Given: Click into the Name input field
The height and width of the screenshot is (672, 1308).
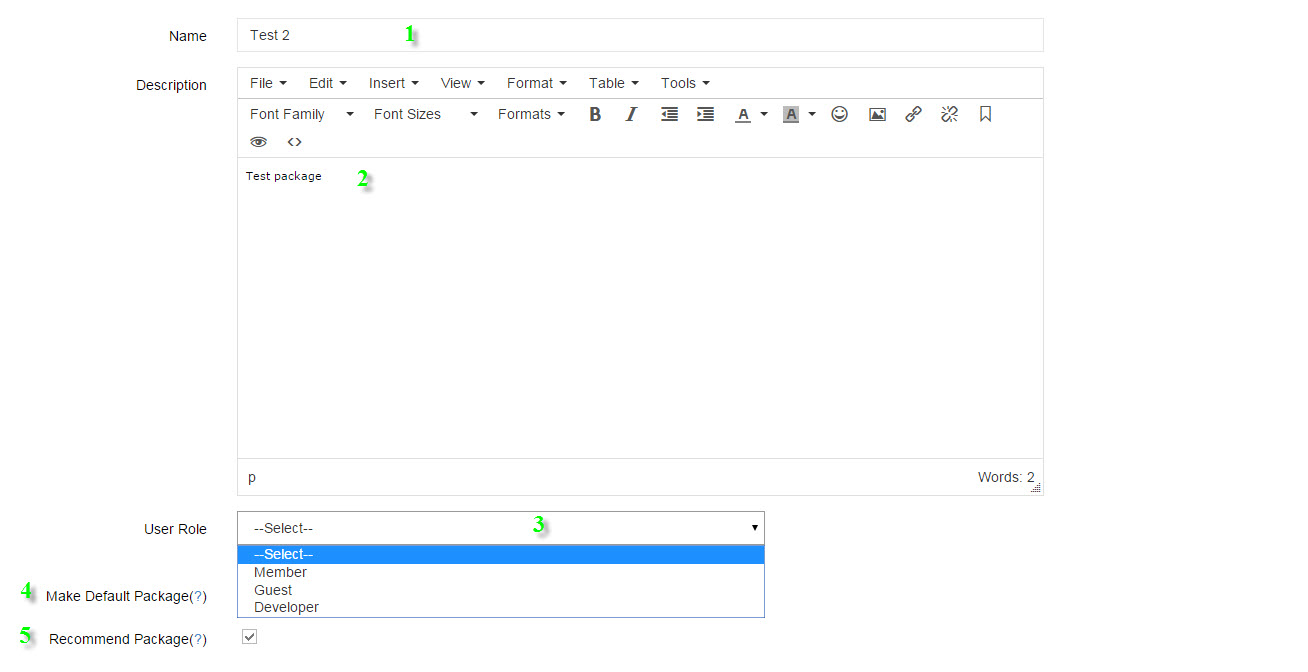Looking at the screenshot, I should (640, 35).
